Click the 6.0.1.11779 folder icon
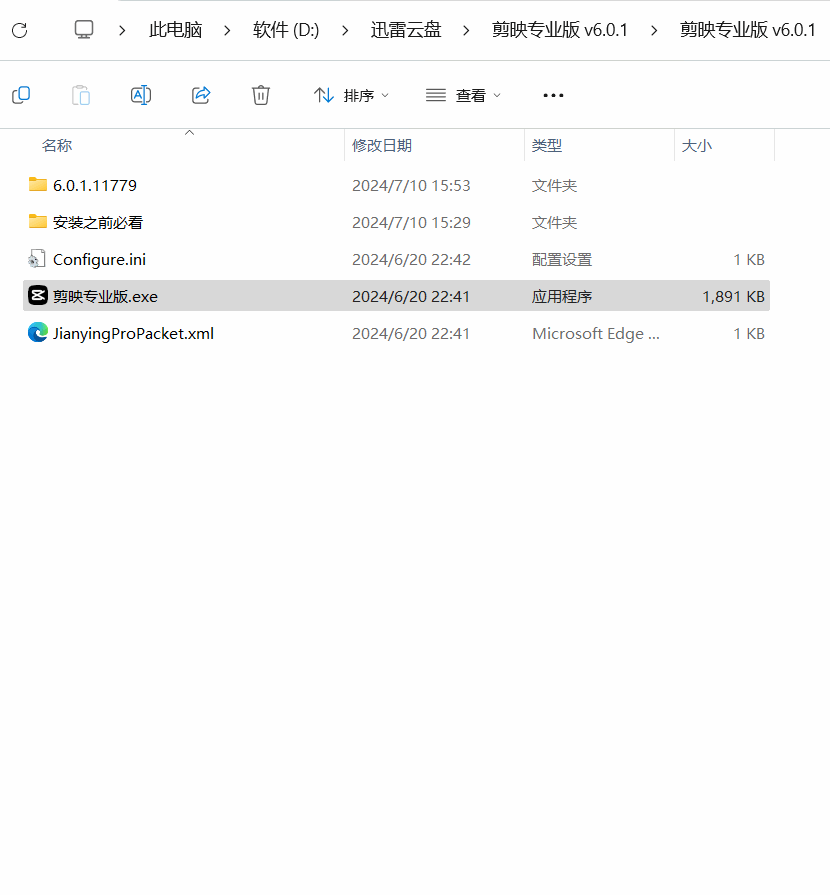 (x=38, y=184)
